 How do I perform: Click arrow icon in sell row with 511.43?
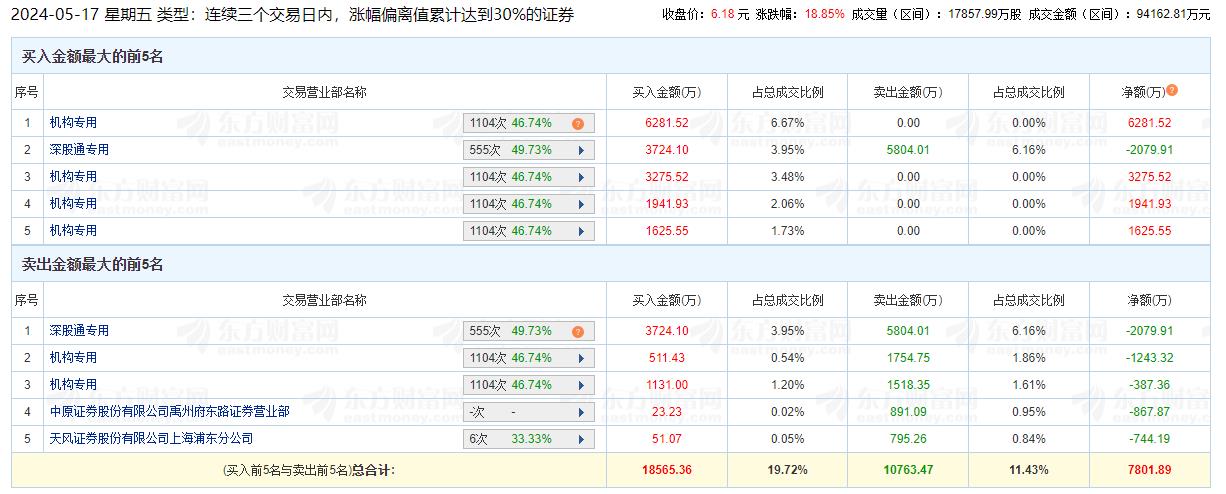[580, 358]
